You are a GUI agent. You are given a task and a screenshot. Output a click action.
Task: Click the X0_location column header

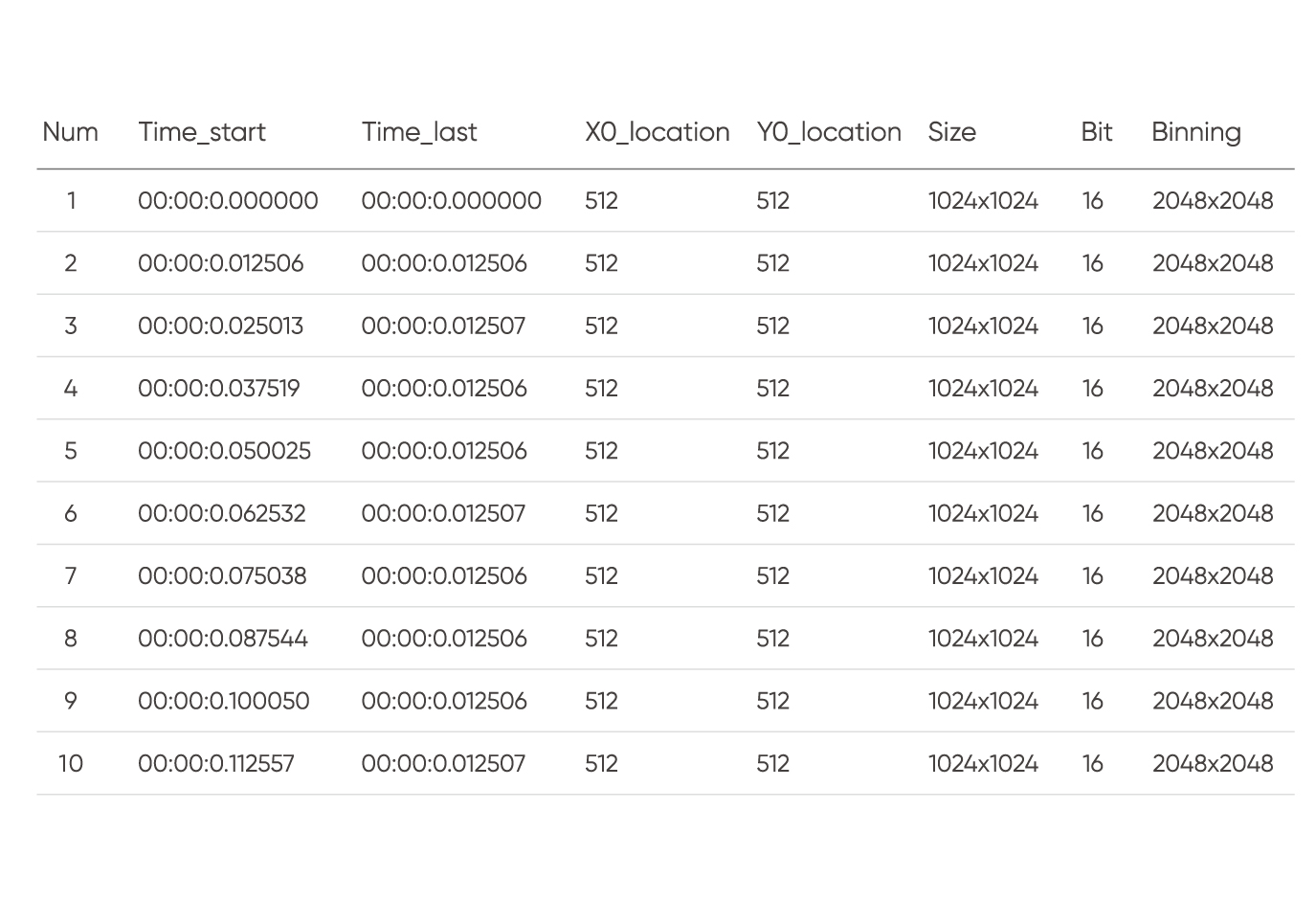pos(657,132)
